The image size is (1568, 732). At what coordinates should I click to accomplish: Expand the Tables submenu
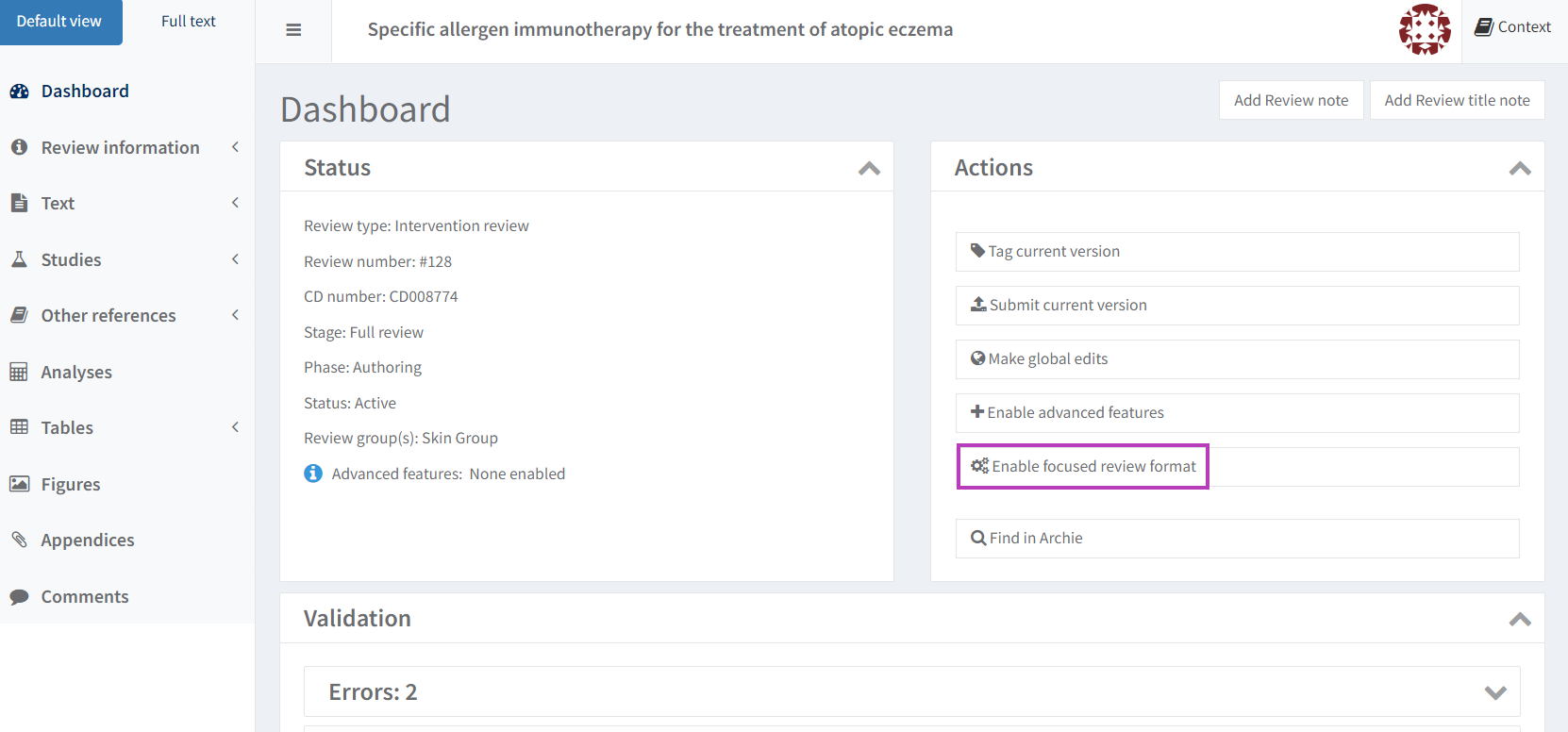pos(235,427)
